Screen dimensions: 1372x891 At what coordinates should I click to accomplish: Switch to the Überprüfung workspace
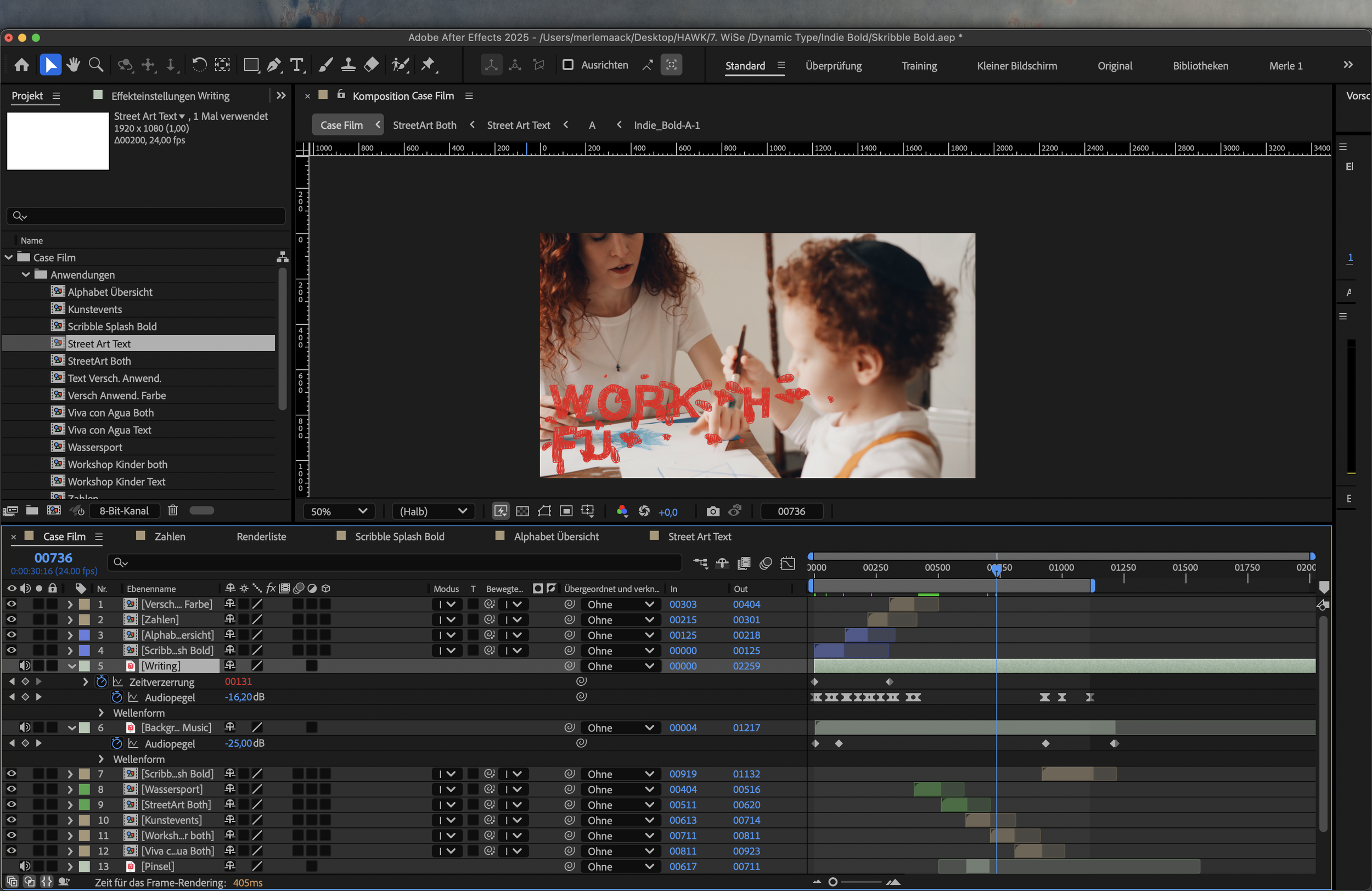[833, 66]
